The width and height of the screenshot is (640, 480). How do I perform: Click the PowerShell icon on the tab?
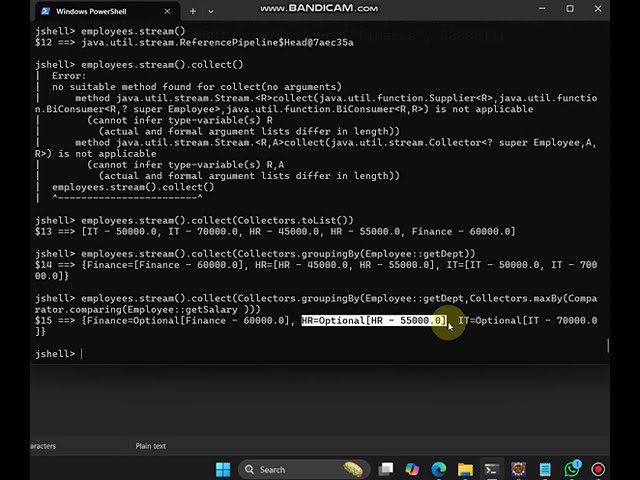click(45, 11)
